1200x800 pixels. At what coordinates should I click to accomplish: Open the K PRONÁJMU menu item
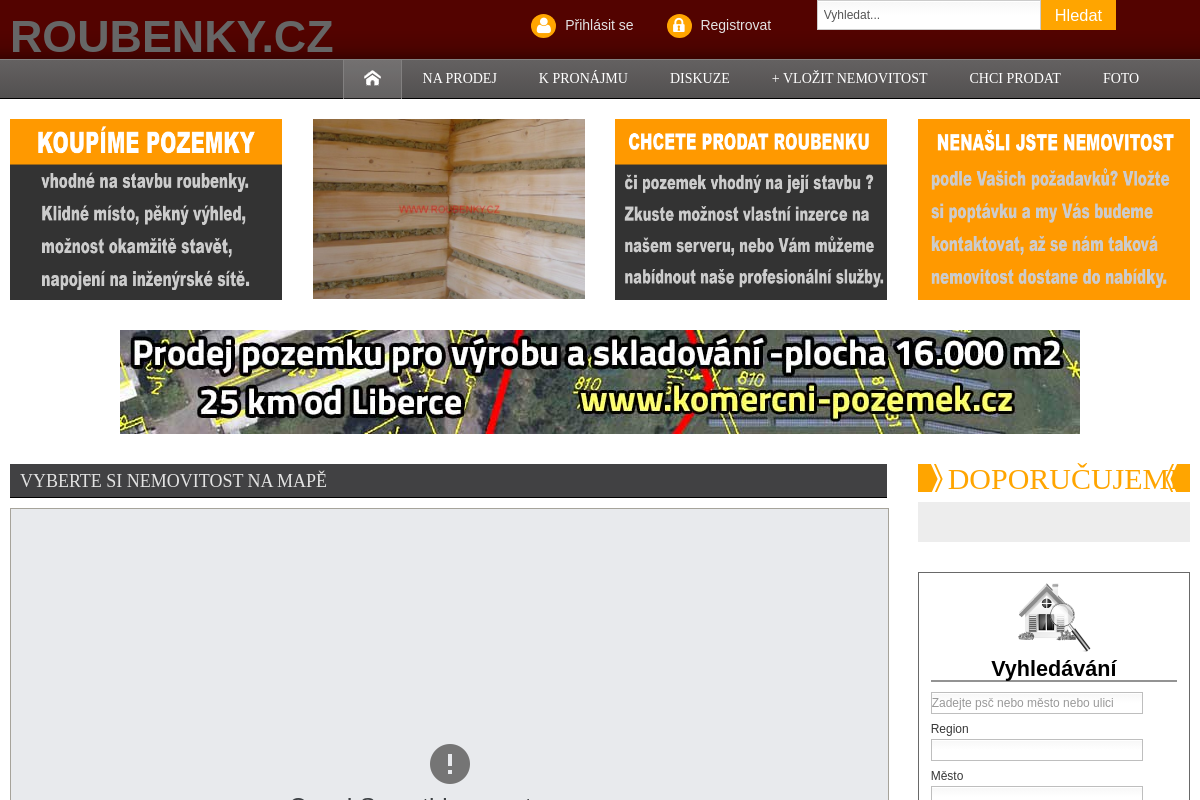[x=583, y=78]
